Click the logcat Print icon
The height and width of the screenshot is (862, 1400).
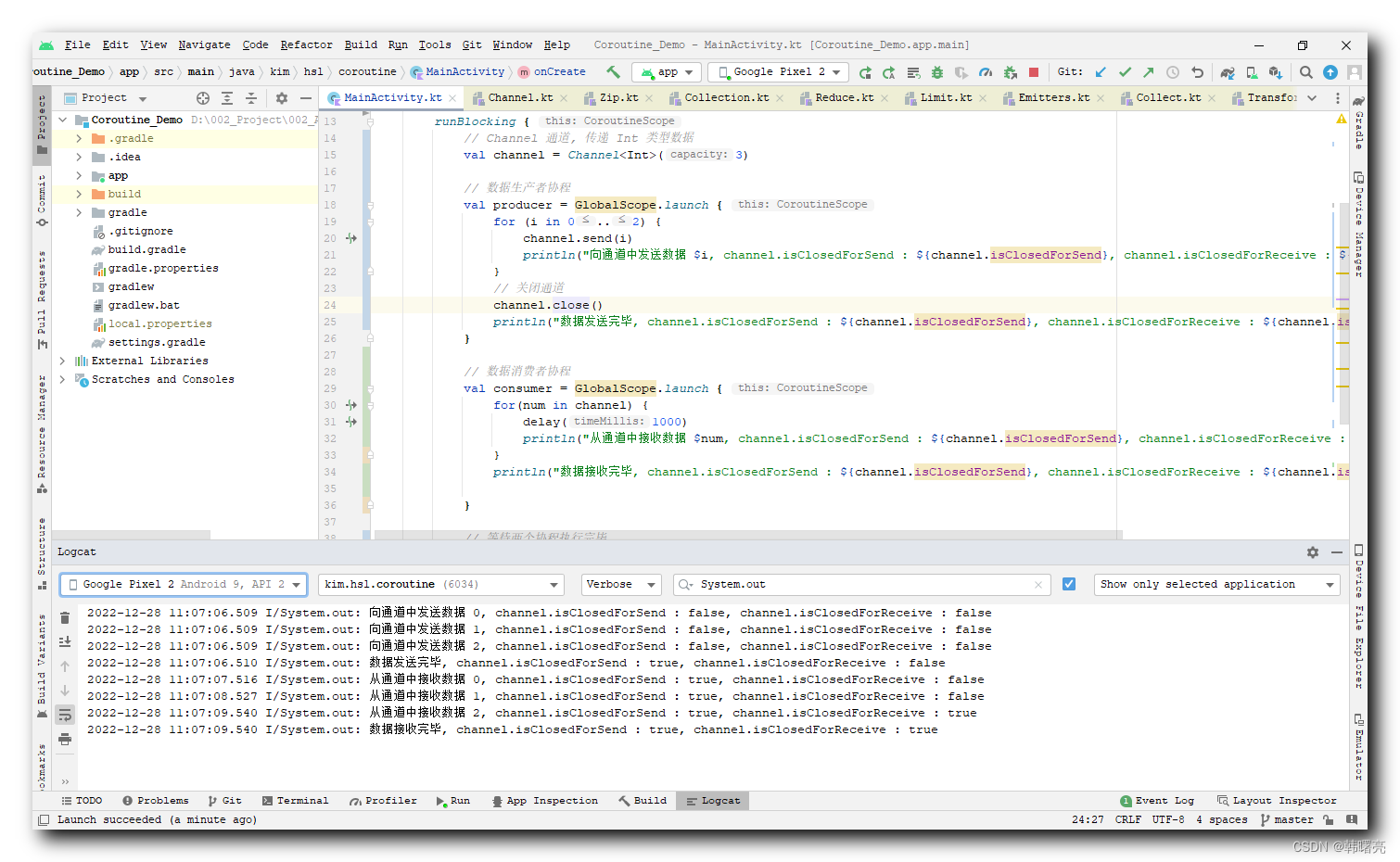(65, 739)
